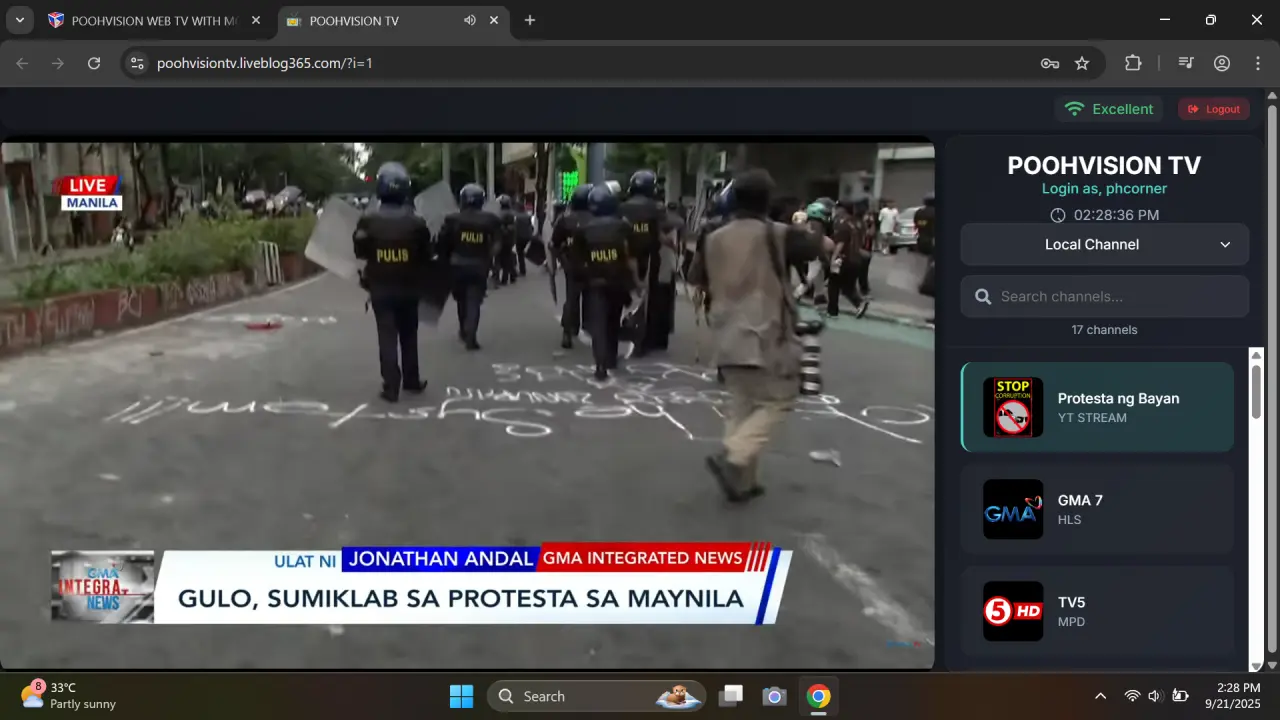Switch to the TV5 HD channel
The width and height of the screenshot is (1280, 720).
tap(1097, 611)
